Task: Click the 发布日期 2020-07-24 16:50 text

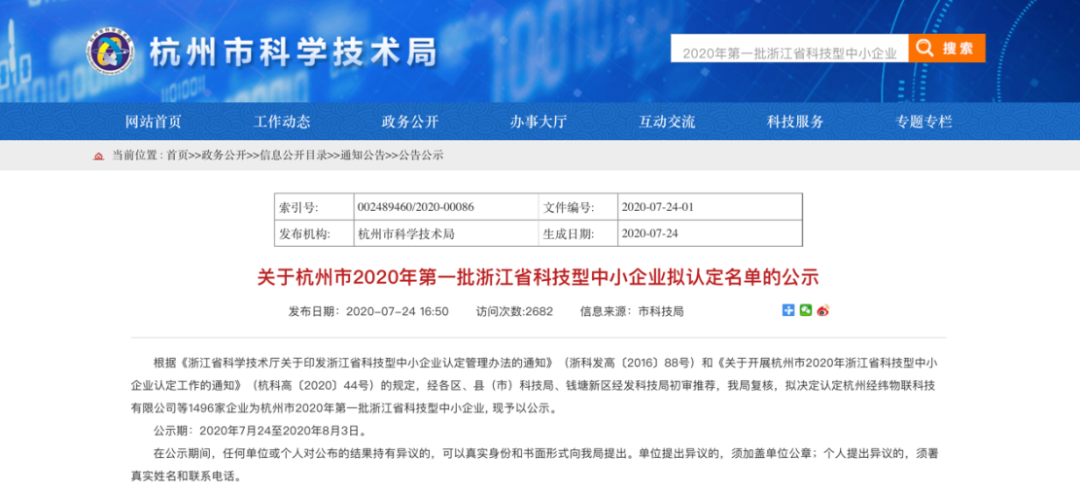Action: (x=368, y=311)
